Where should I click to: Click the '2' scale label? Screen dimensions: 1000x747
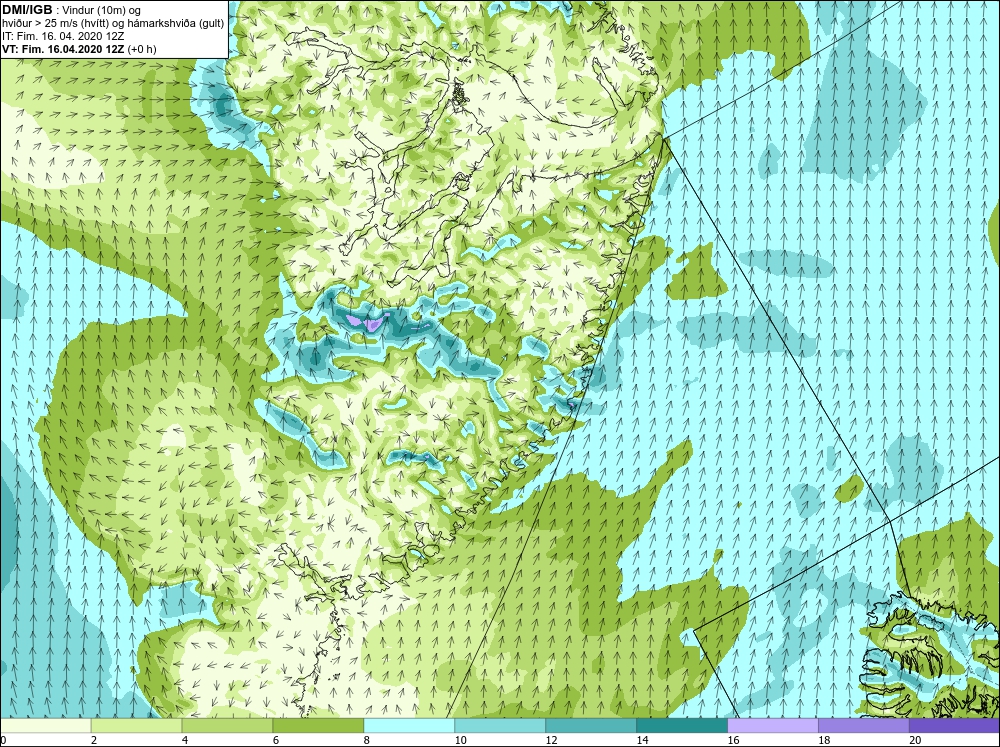(x=94, y=740)
